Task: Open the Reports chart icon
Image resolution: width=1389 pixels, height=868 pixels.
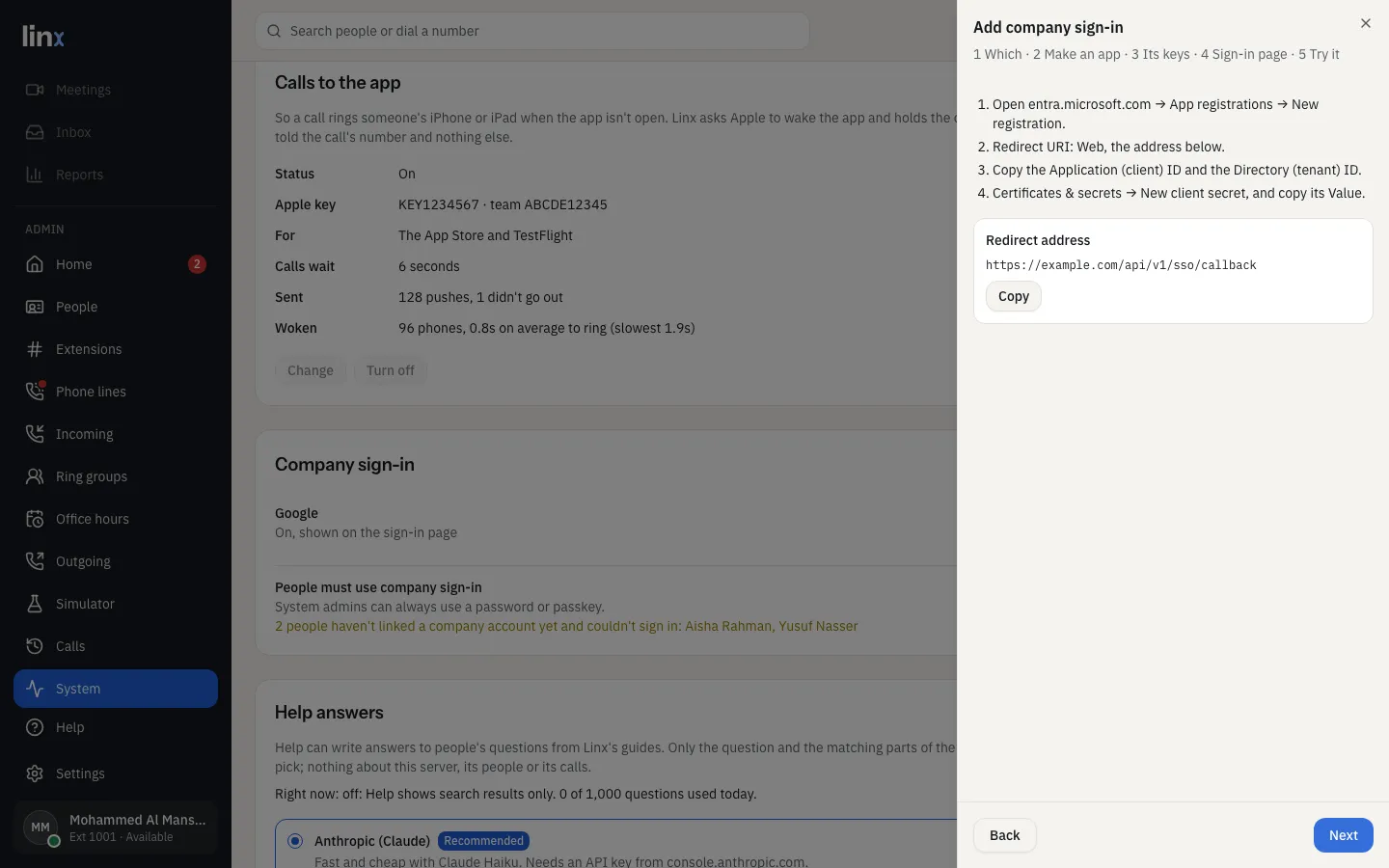Action: pos(35,175)
